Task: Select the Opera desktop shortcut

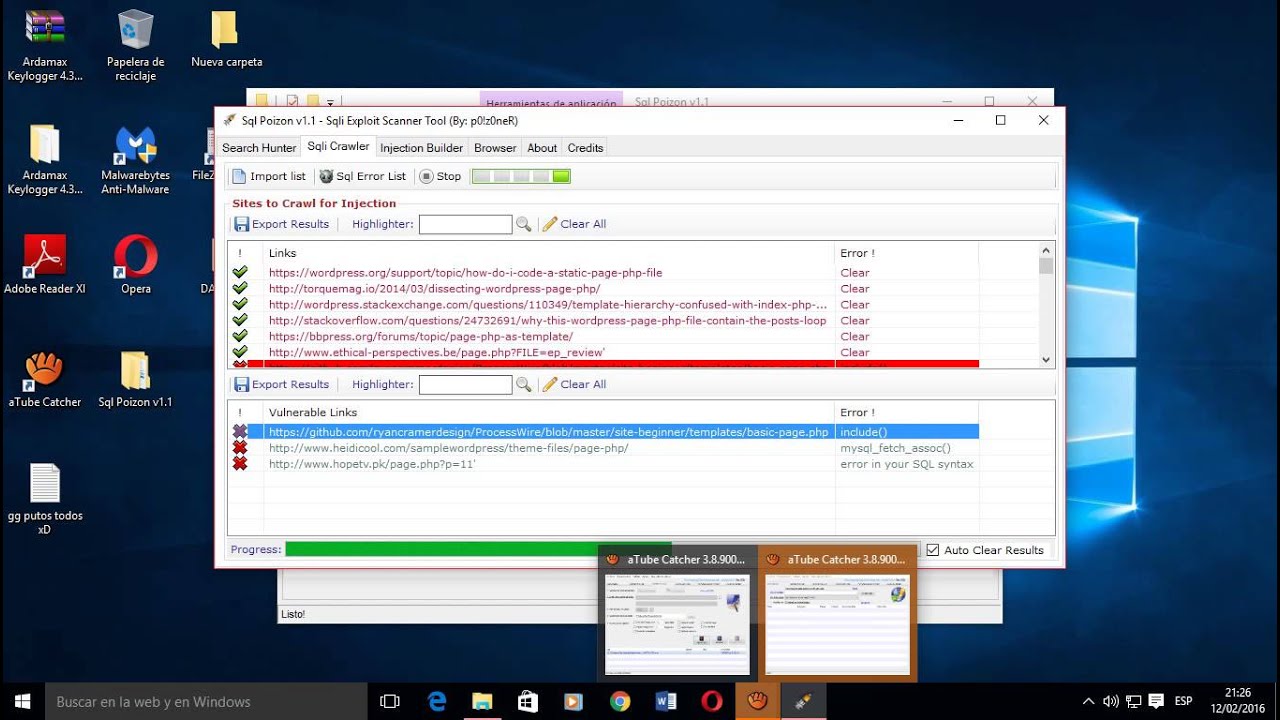Action: coord(136,265)
